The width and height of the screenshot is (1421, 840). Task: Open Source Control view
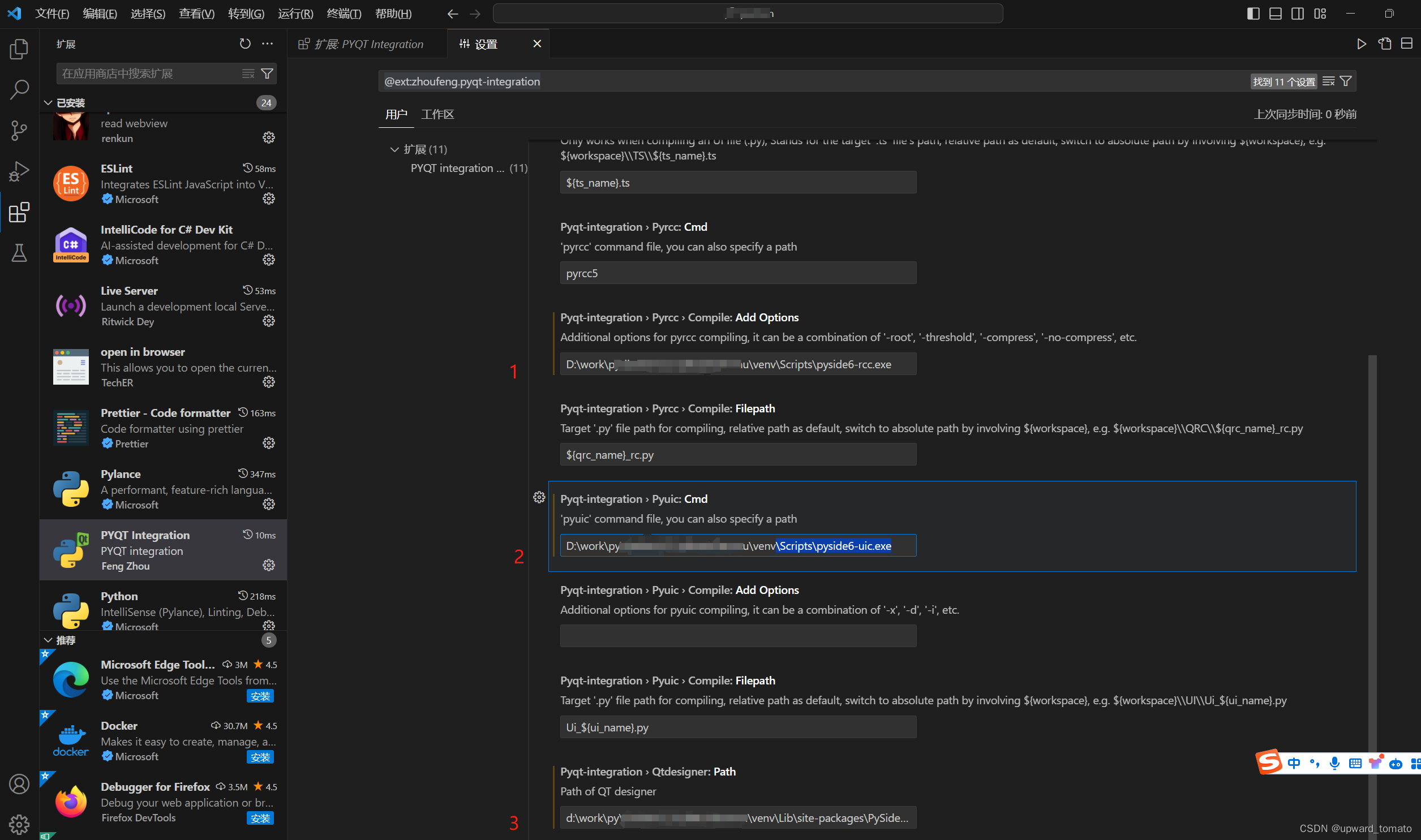[19, 131]
